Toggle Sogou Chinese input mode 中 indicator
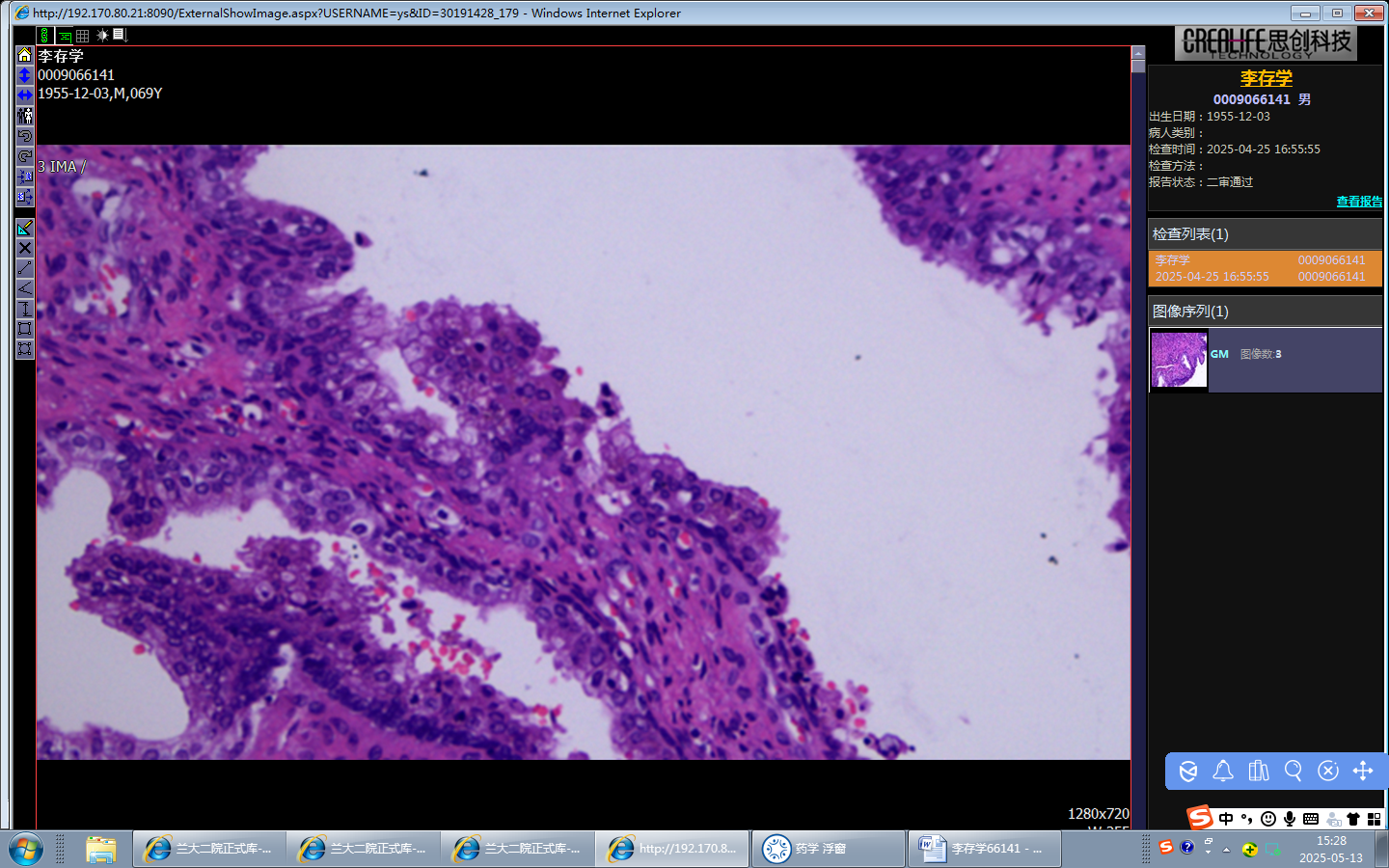Viewport: 1389px width, 868px height. [x=1226, y=819]
